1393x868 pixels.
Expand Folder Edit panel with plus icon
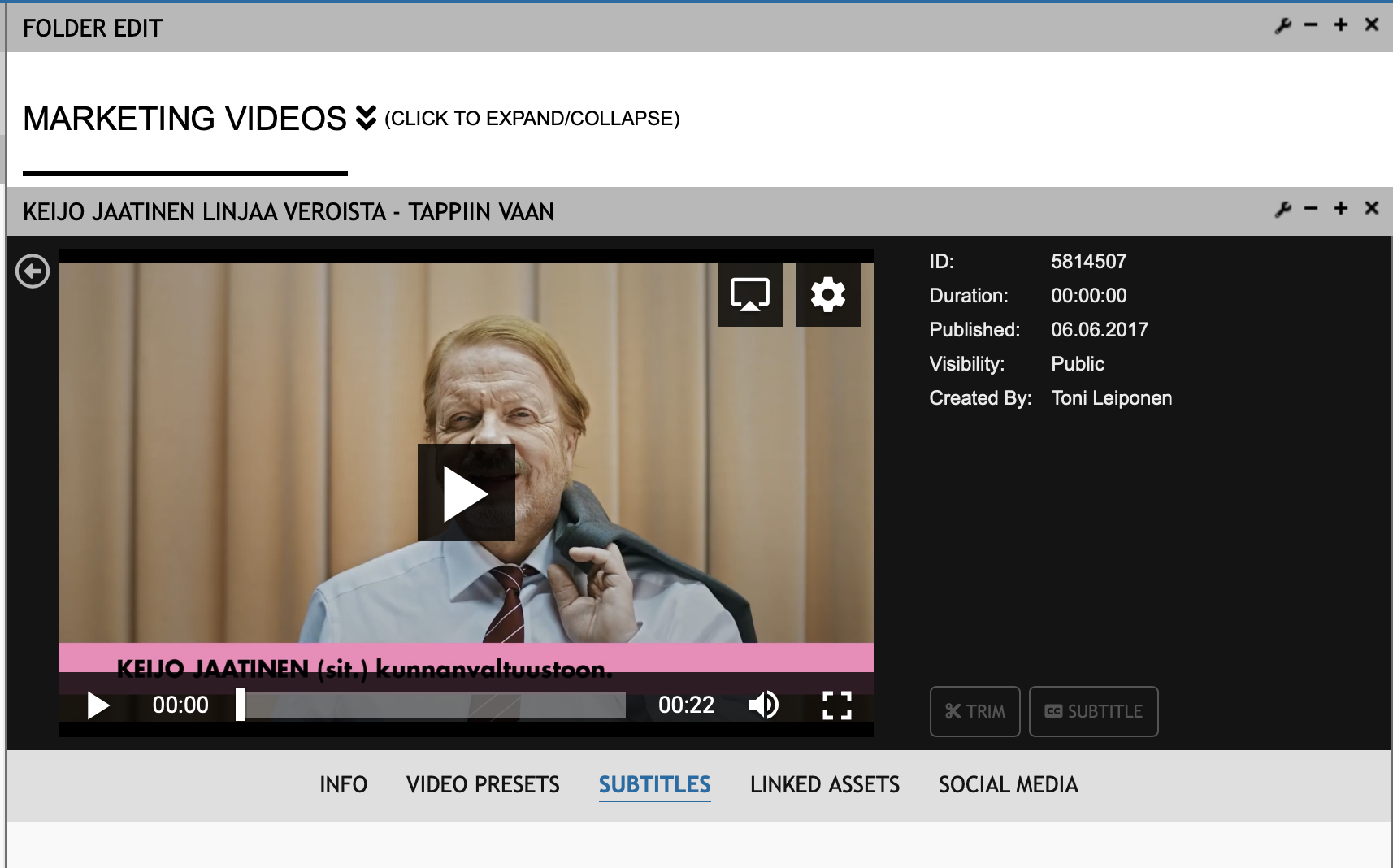click(x=1341, y=25)
